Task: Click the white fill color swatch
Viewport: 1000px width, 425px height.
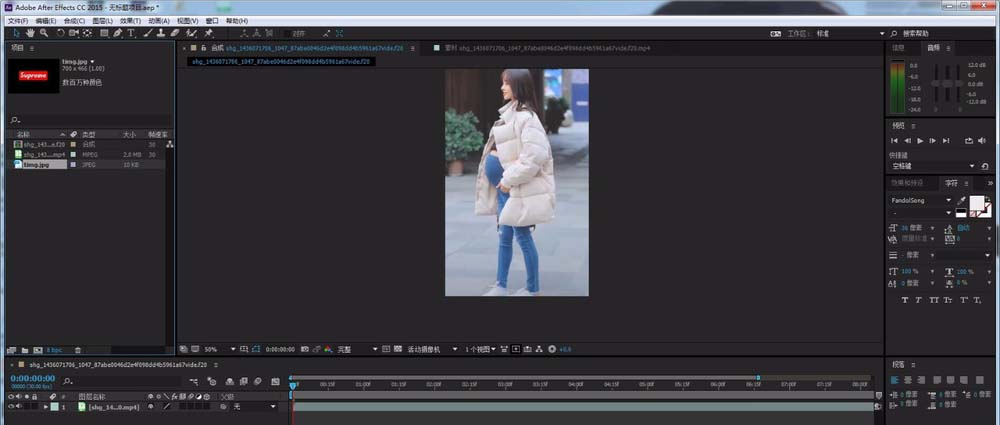Action: pos(976,202)
